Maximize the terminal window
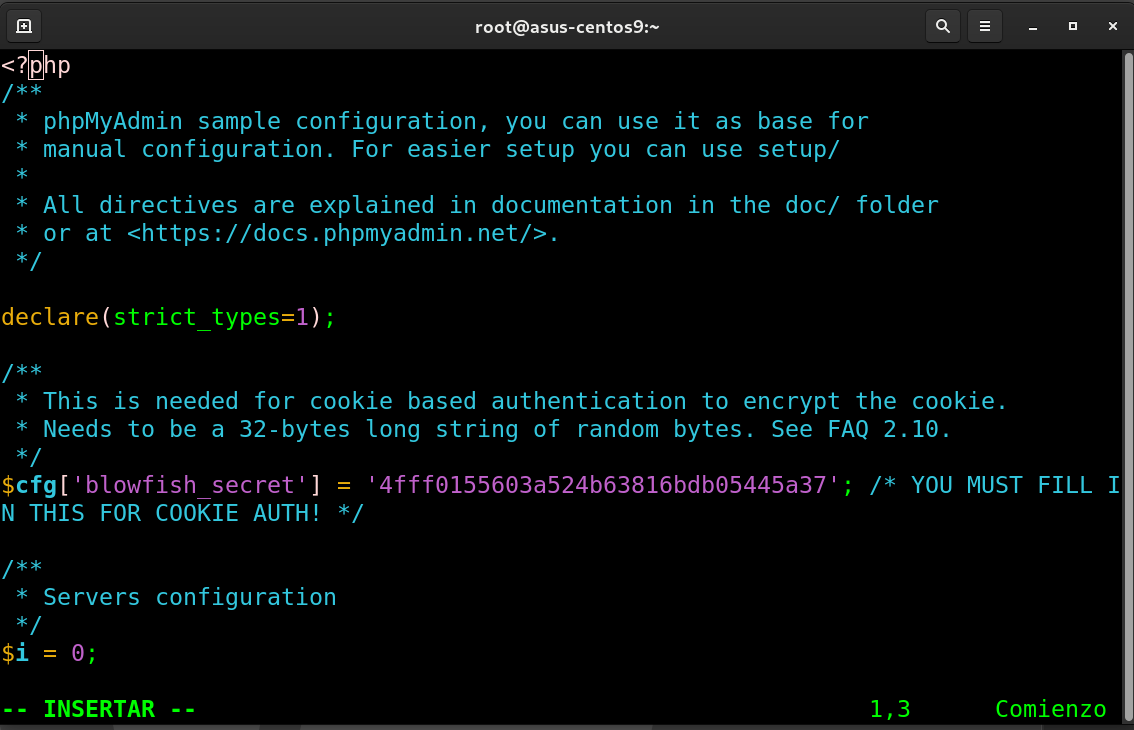 pos(1072,26)
